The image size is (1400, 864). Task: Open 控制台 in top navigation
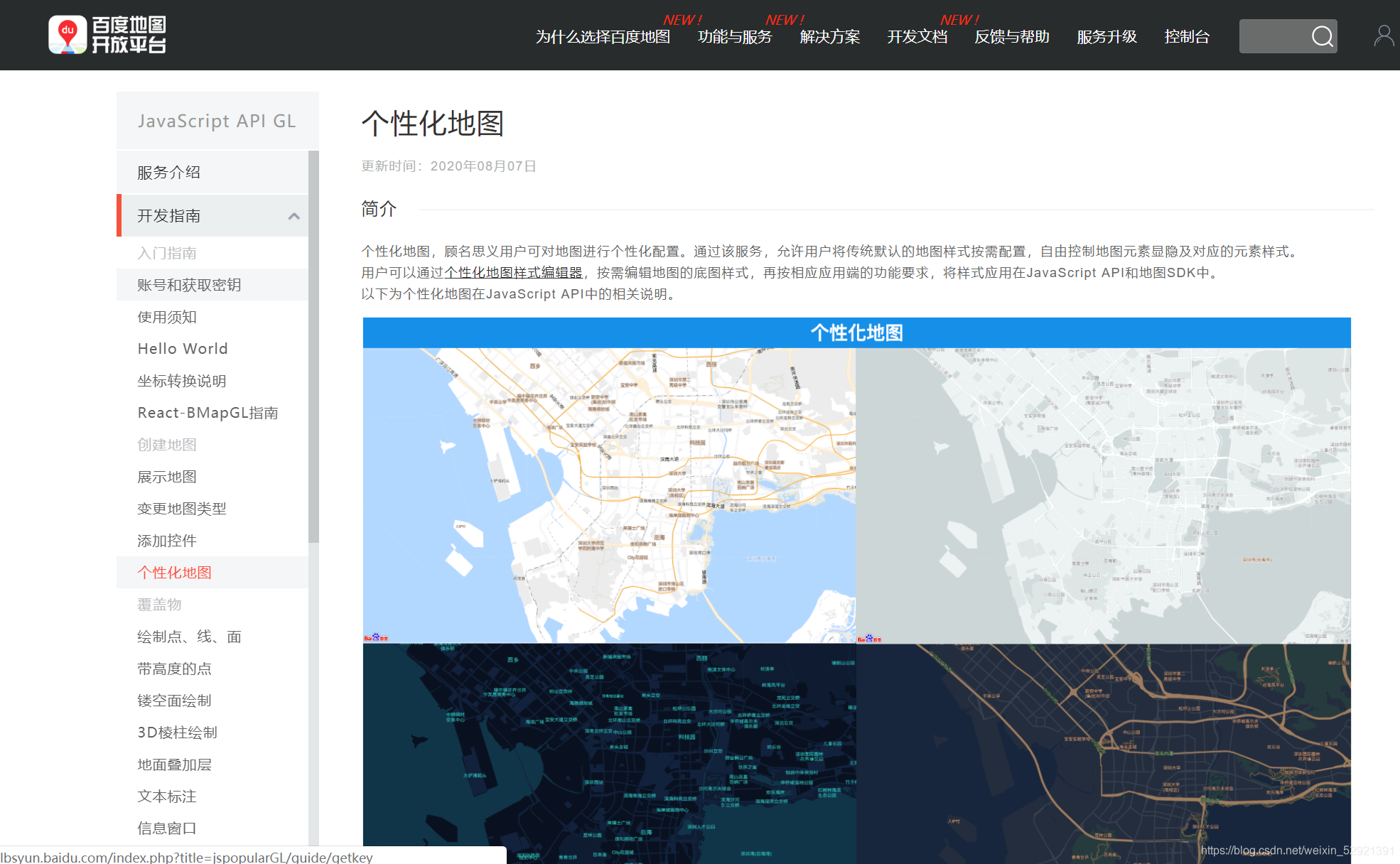[x=1187, y=37]
